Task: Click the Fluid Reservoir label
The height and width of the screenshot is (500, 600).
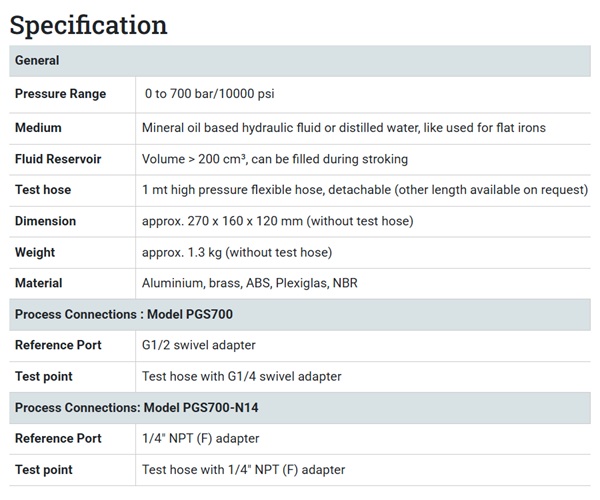Action: [58, 159]
